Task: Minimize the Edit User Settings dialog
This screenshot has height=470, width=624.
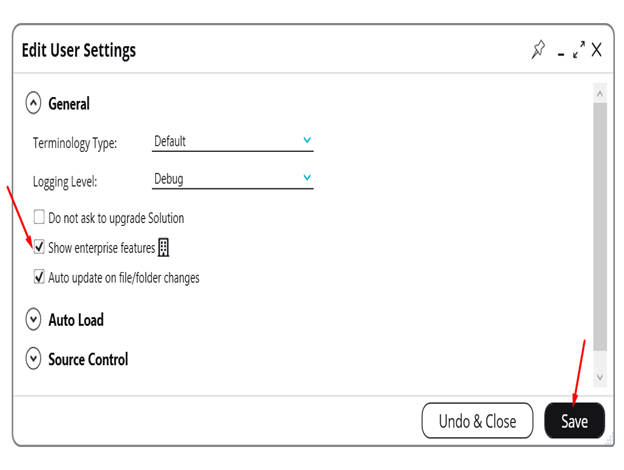Action: point(562,52)
